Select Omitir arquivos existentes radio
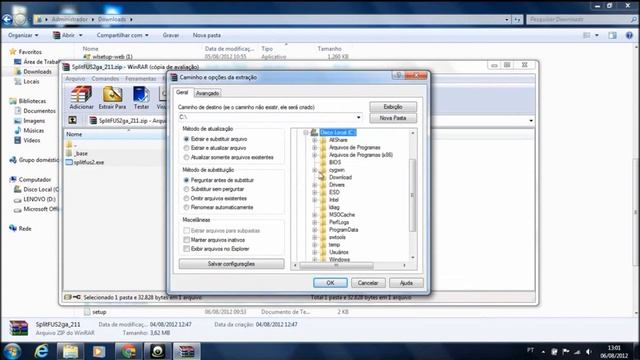This screenshot has width=640, height=360. click(x=186, y=198)
